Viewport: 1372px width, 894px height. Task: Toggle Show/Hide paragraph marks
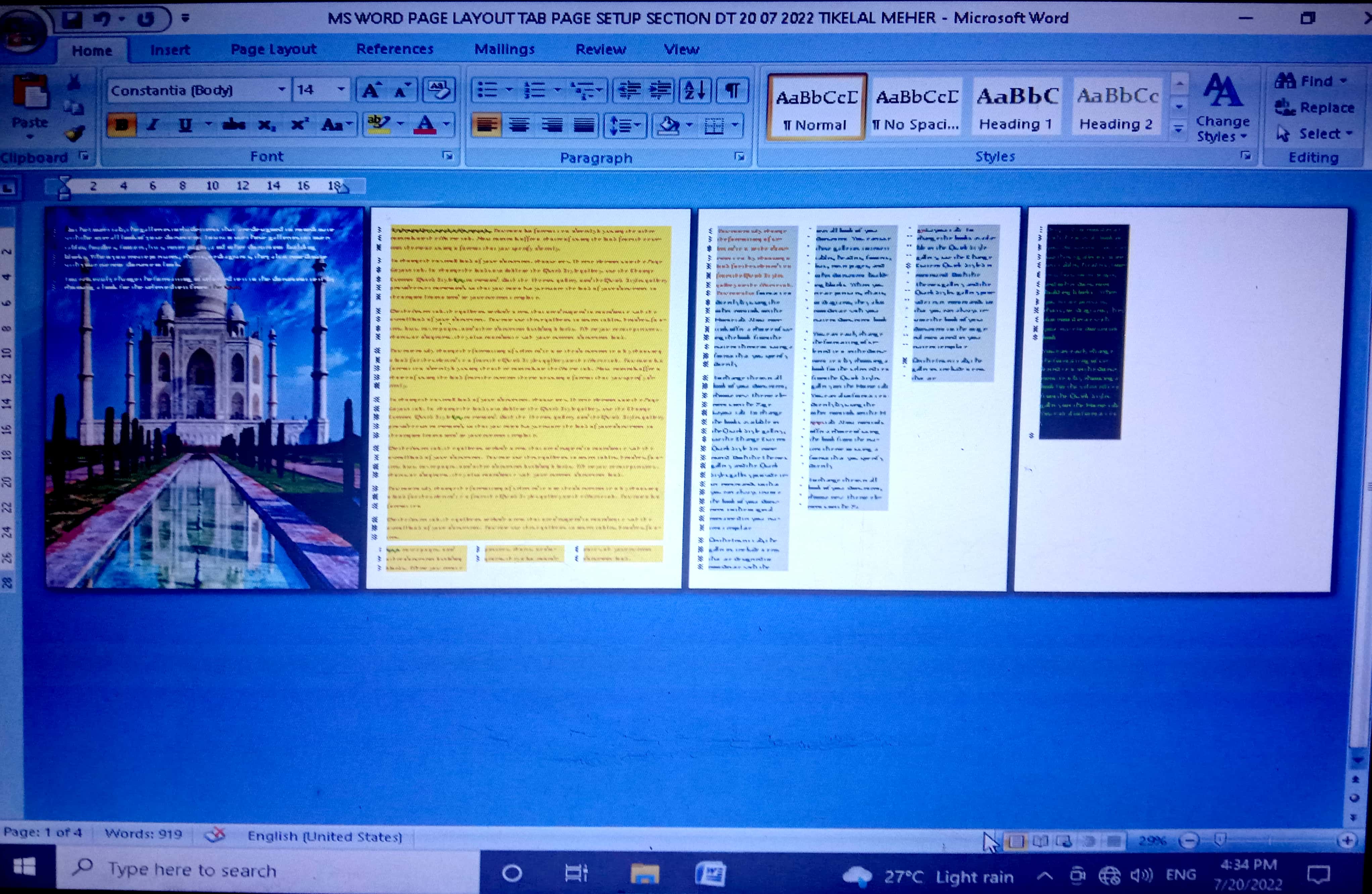coord(732,91)
